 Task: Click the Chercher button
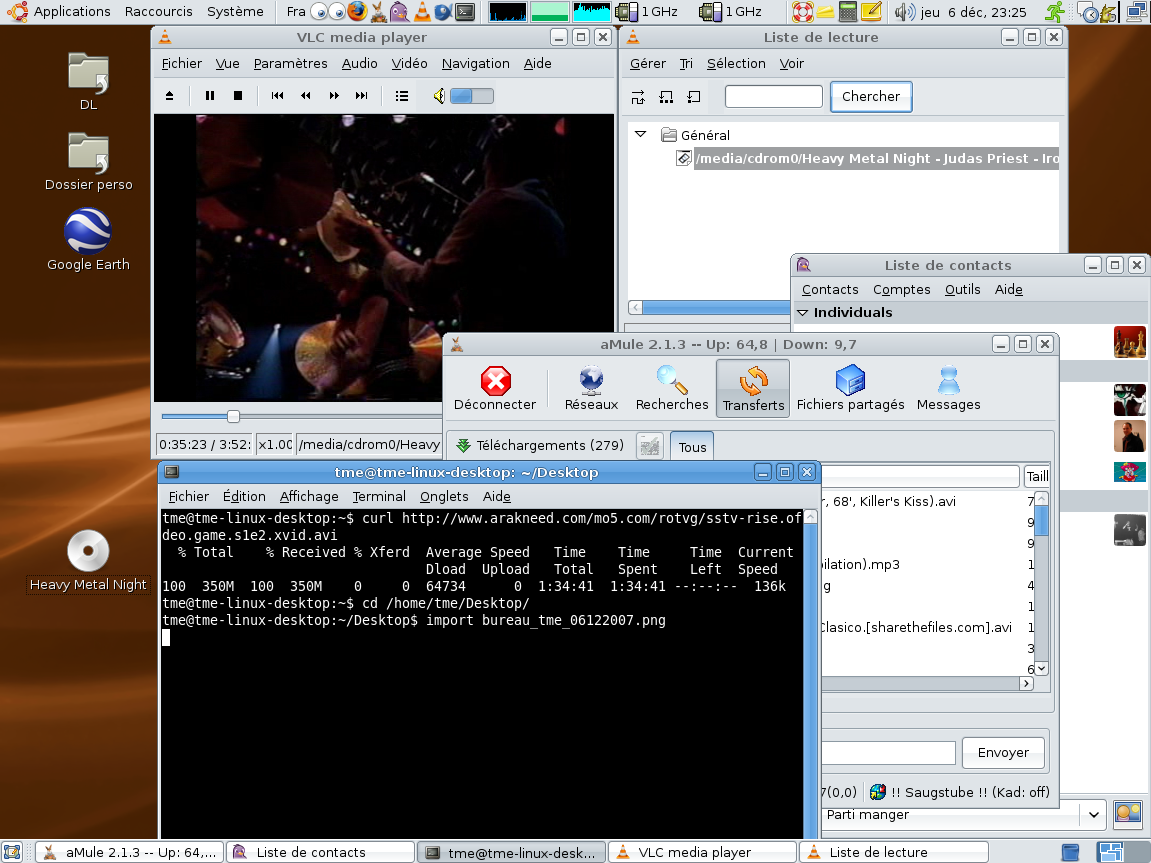(871, 96)
